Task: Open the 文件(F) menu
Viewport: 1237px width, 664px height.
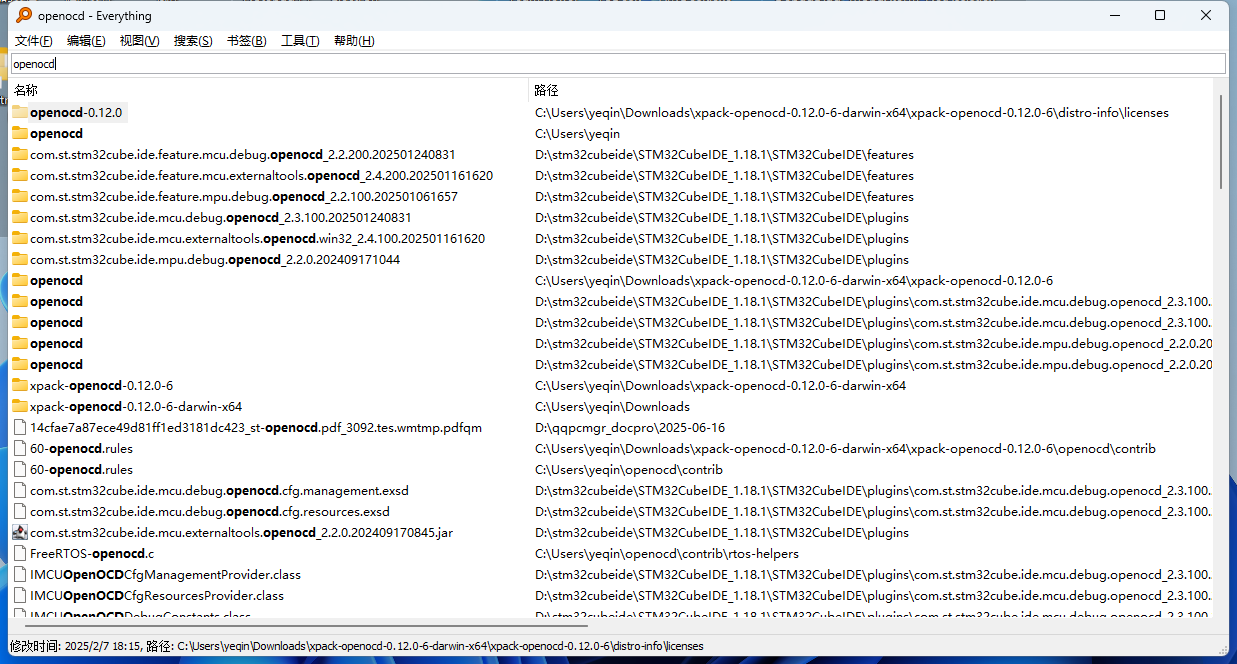Action: click(34, 41)
